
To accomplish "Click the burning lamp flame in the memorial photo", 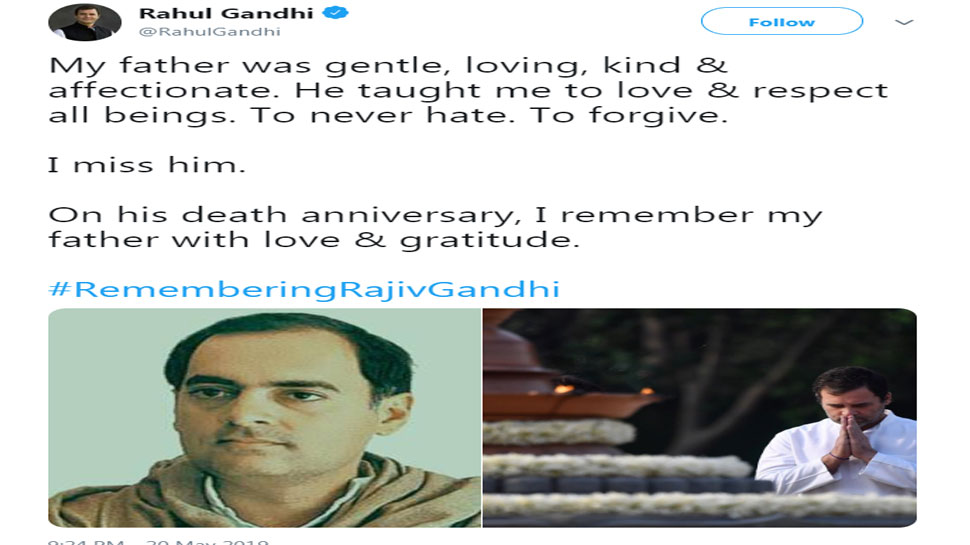I will tap(564, 388).
